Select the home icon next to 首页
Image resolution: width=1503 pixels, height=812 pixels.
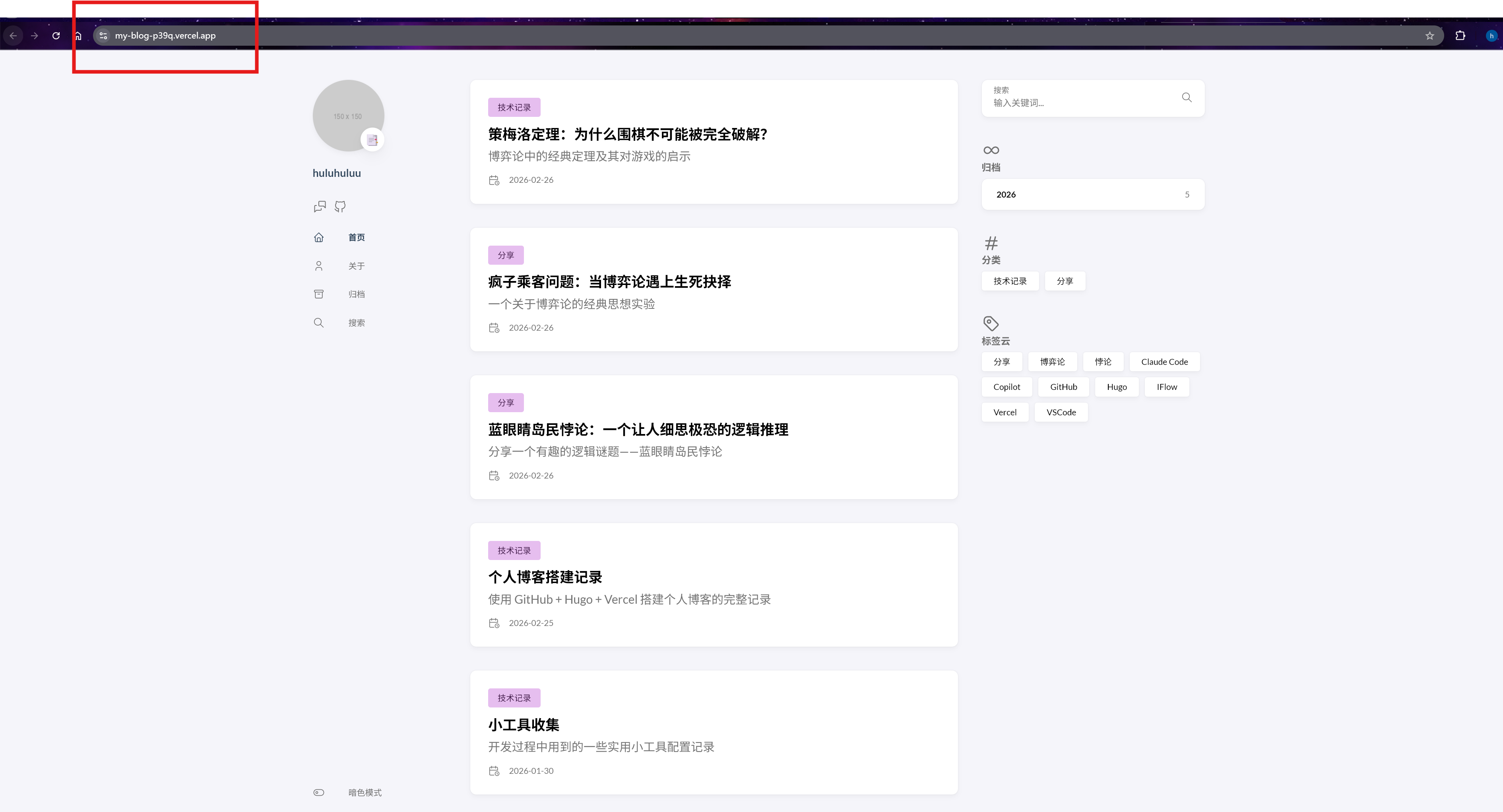(319, 237)
